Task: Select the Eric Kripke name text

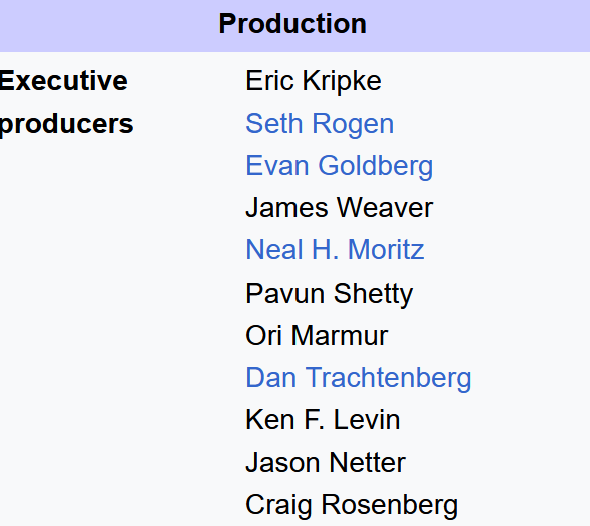Action: [x=313, y=81]
